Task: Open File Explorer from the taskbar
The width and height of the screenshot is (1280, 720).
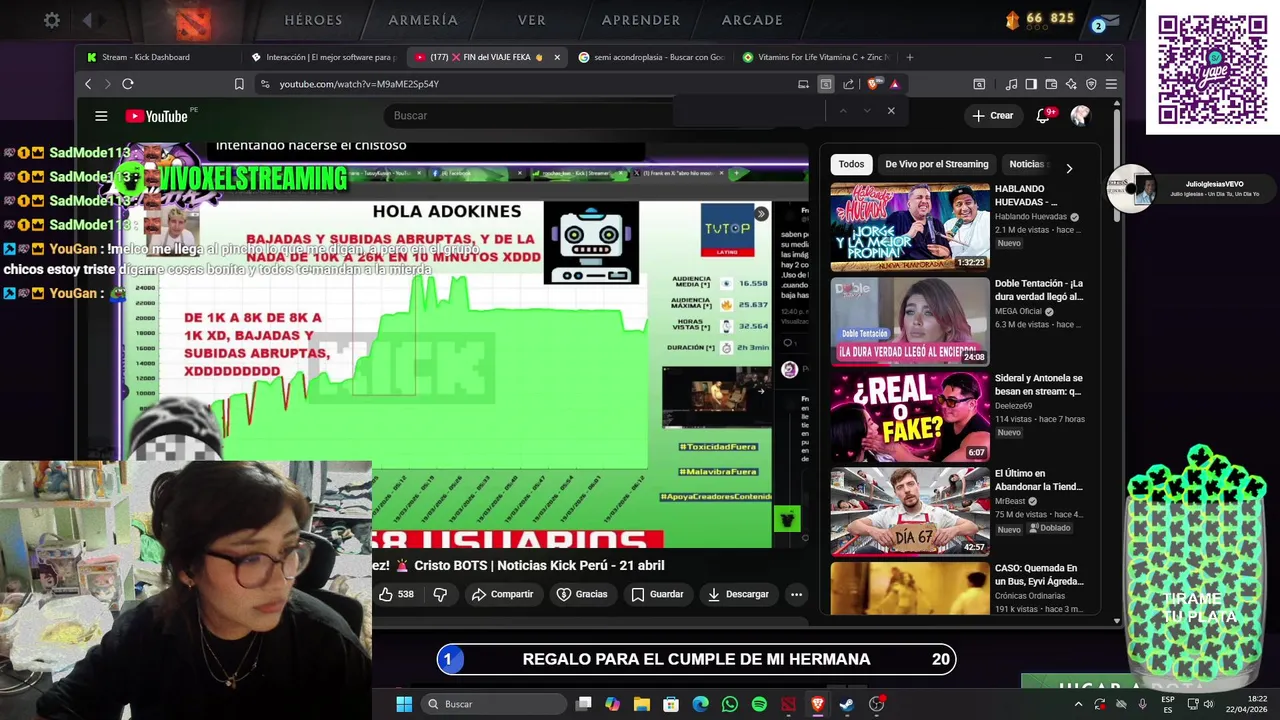Action: [x=642, y=704]
